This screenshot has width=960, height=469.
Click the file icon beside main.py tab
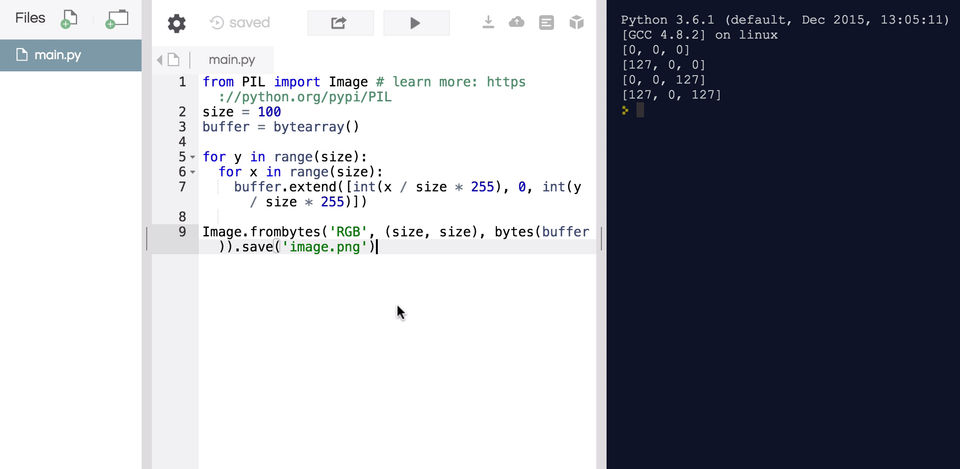point(174,59)
